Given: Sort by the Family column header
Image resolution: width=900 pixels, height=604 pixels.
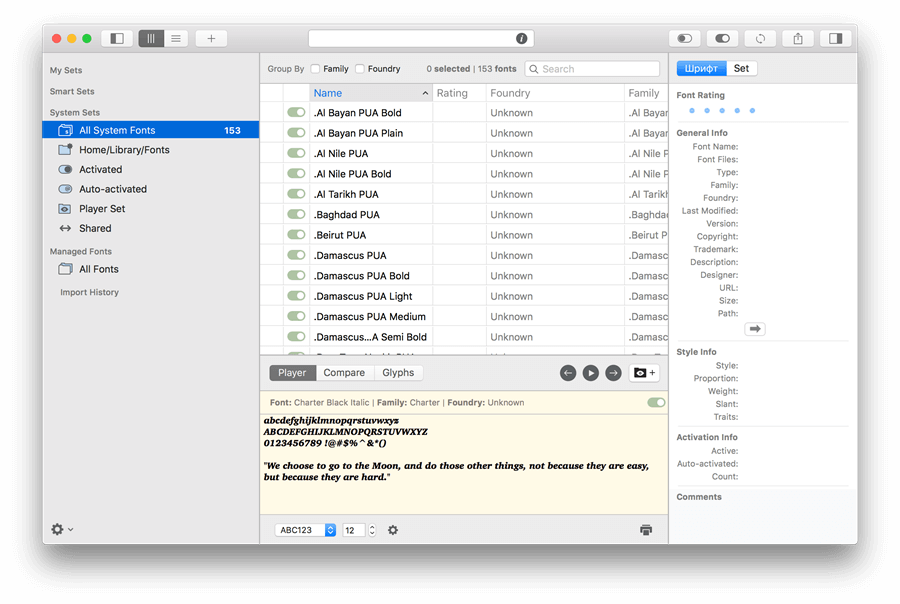Looking at the screenshot, I should point(646,93).
